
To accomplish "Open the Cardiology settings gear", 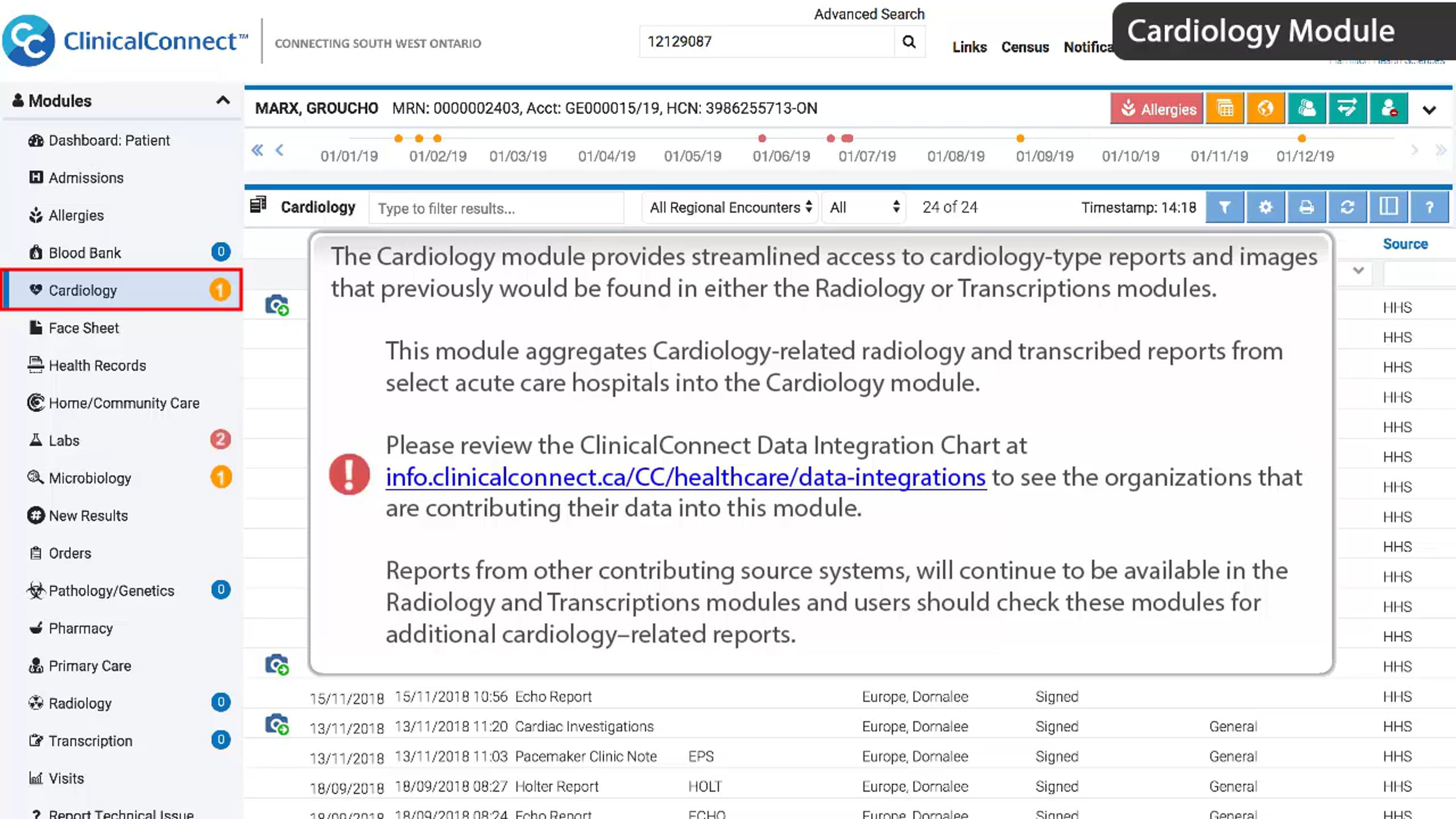I will (x=1266, y=207).
